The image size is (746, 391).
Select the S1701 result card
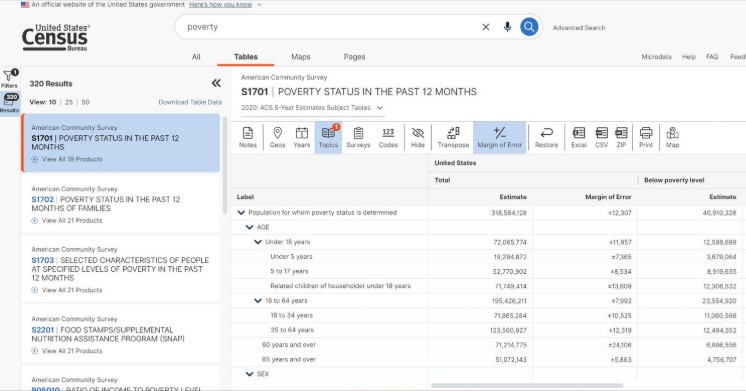coord(120,143)
